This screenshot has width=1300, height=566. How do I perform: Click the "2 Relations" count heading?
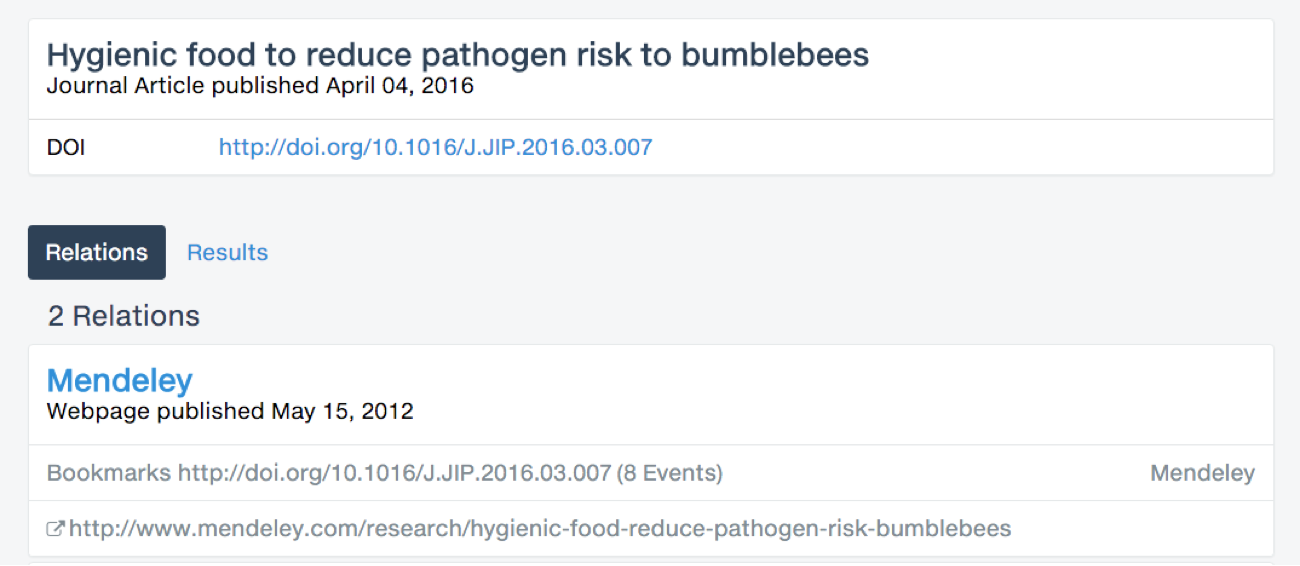coord(124,316)
